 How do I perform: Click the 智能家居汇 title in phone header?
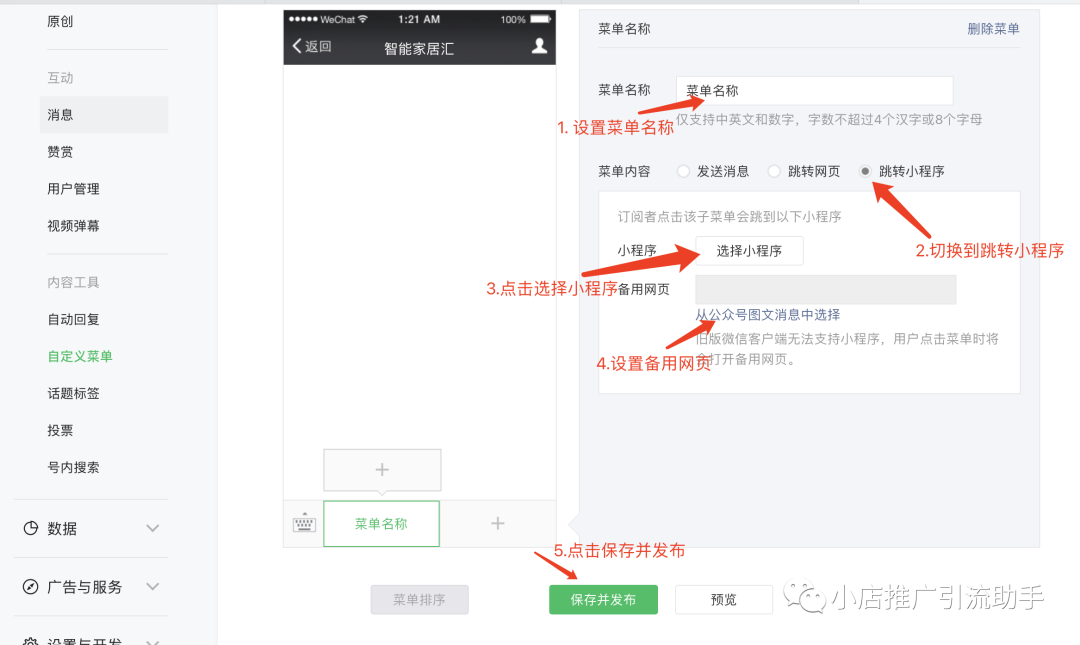(x=419, y=49)
